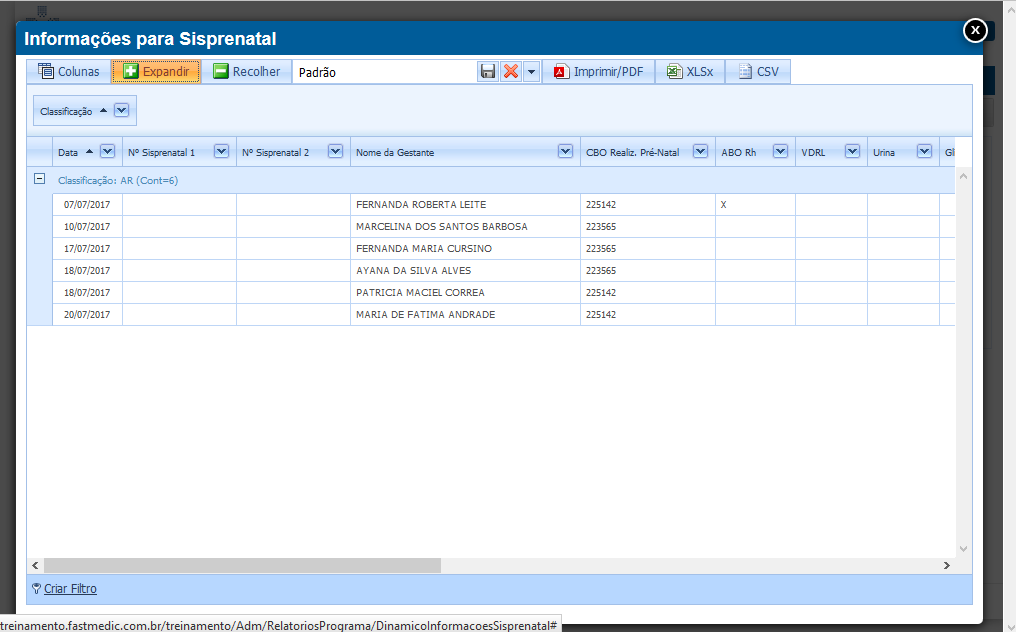Screen dimensions: 1016x632
Task: Open the Classificação group filter dropdown
Action: click(121, 110)
